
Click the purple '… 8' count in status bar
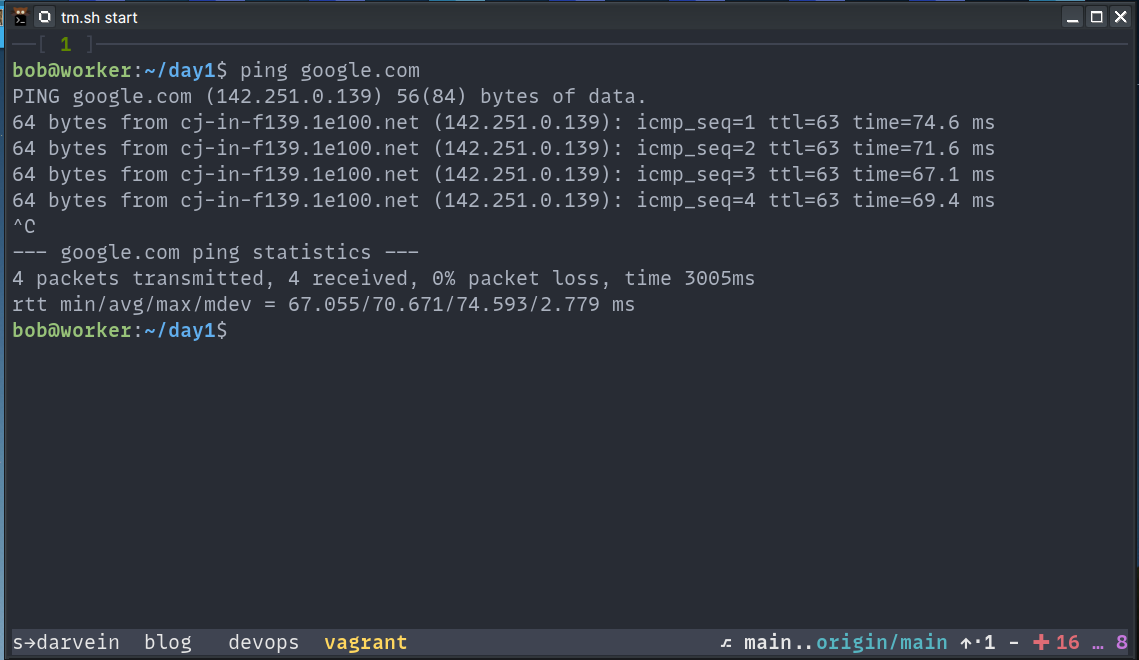pos(1110,643)
